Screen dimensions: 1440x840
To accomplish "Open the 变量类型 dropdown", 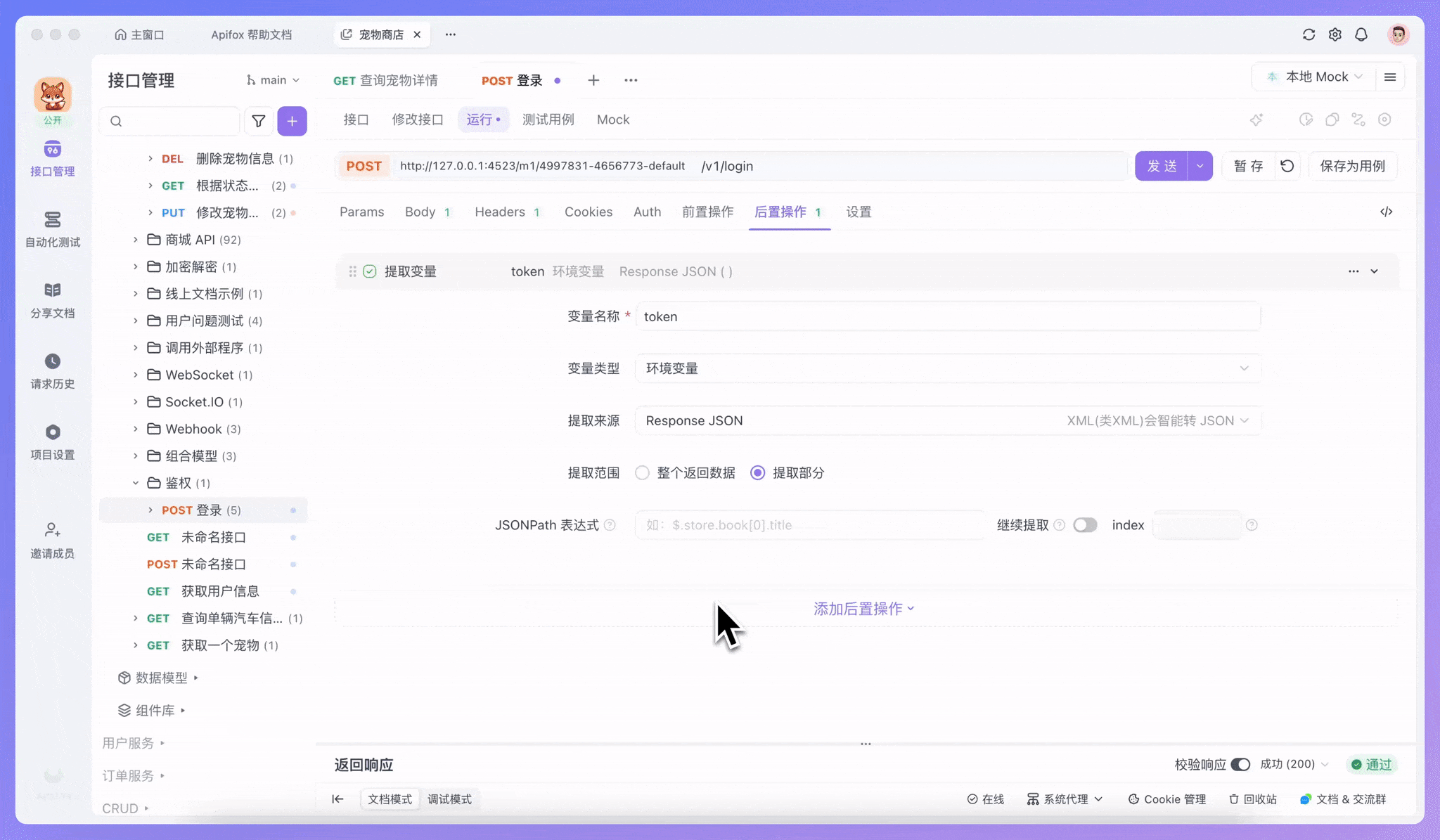I will 947,368.
